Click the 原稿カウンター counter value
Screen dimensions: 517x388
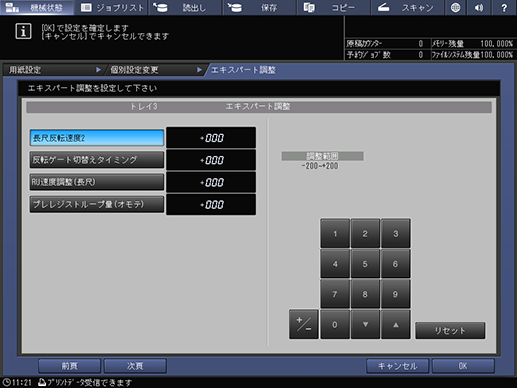[x=421, y=44]
